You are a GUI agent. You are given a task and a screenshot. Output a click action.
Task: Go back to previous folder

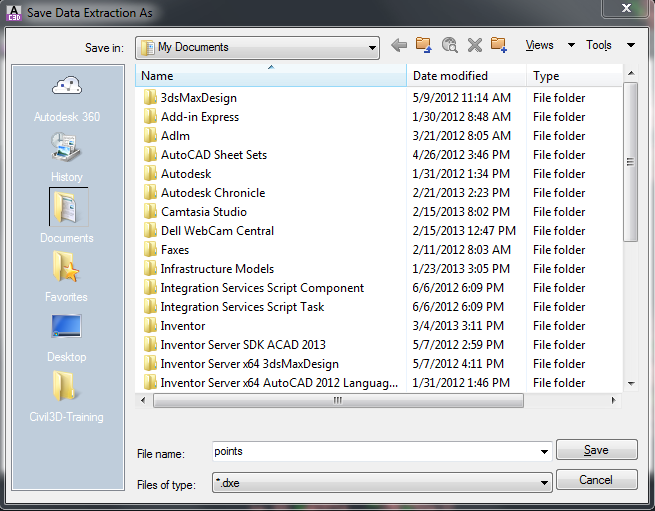tap(399, 45)
